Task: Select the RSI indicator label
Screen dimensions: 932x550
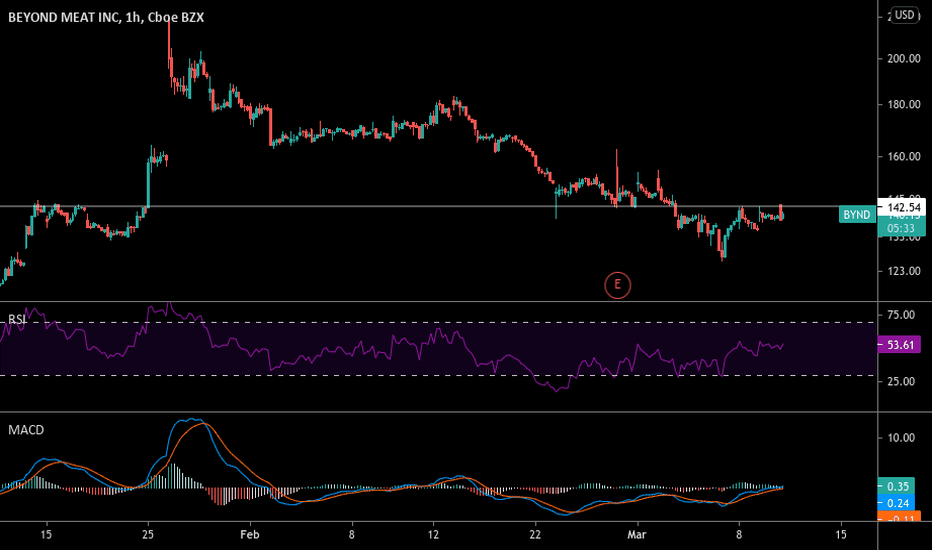Action: (x=17, y=319)
